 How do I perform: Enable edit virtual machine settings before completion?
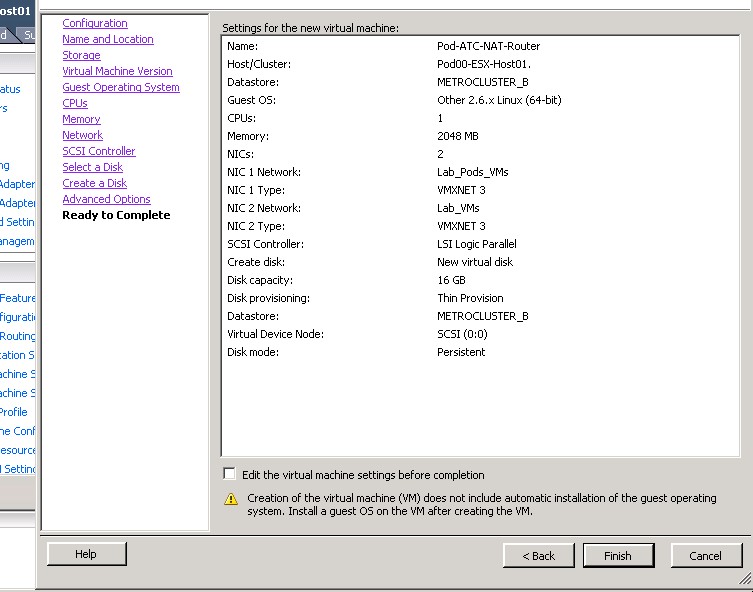click(x=230, y=474)
